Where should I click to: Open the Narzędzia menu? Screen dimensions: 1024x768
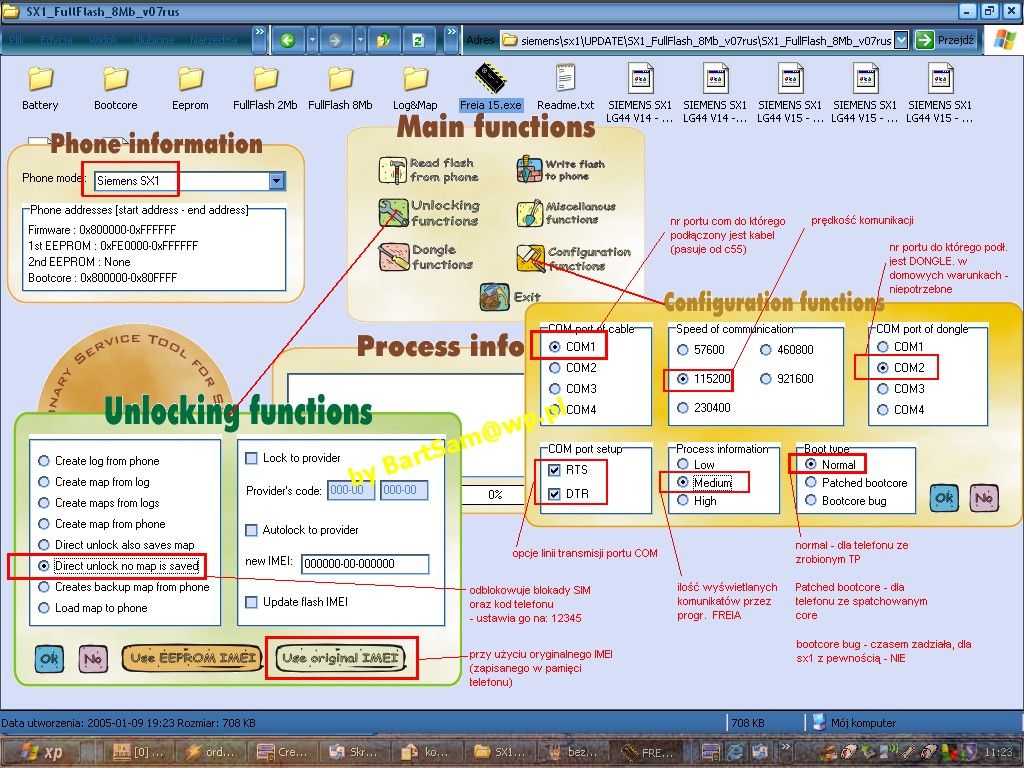pos(214,40)
